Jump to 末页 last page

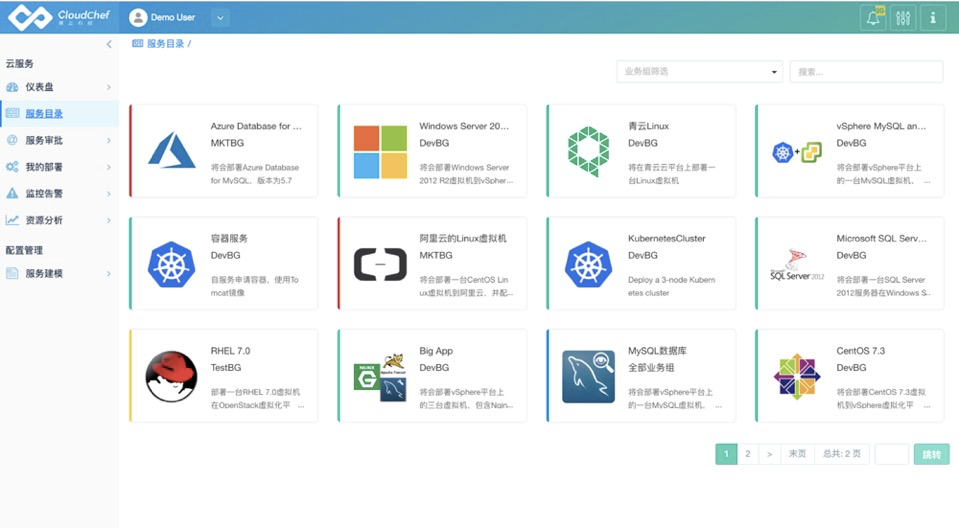pos(797,454)
